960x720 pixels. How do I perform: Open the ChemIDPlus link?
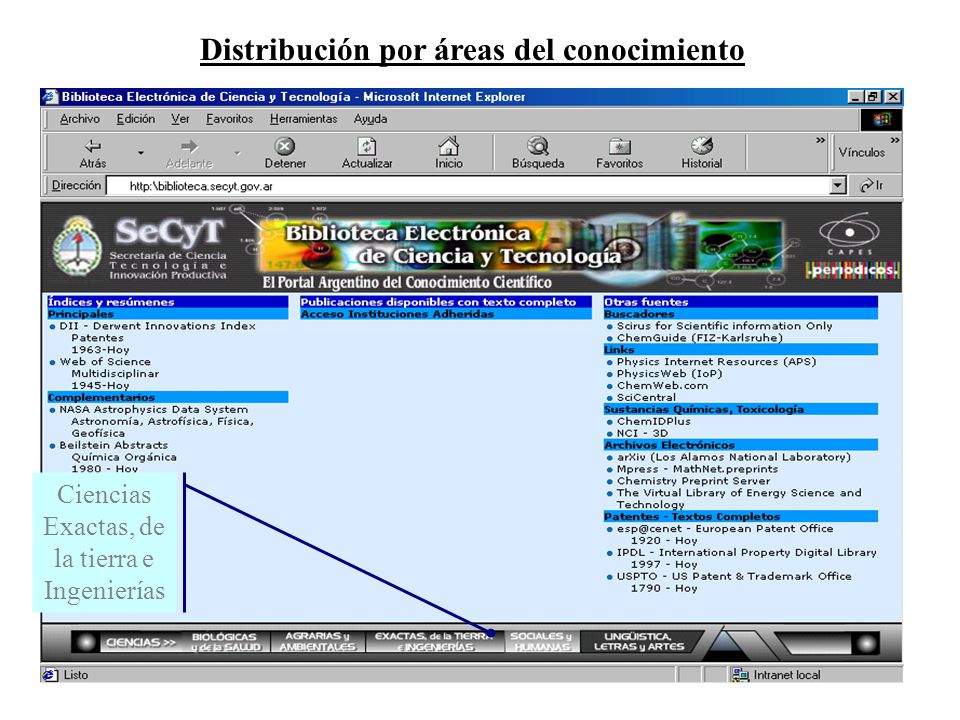[653, 421]
